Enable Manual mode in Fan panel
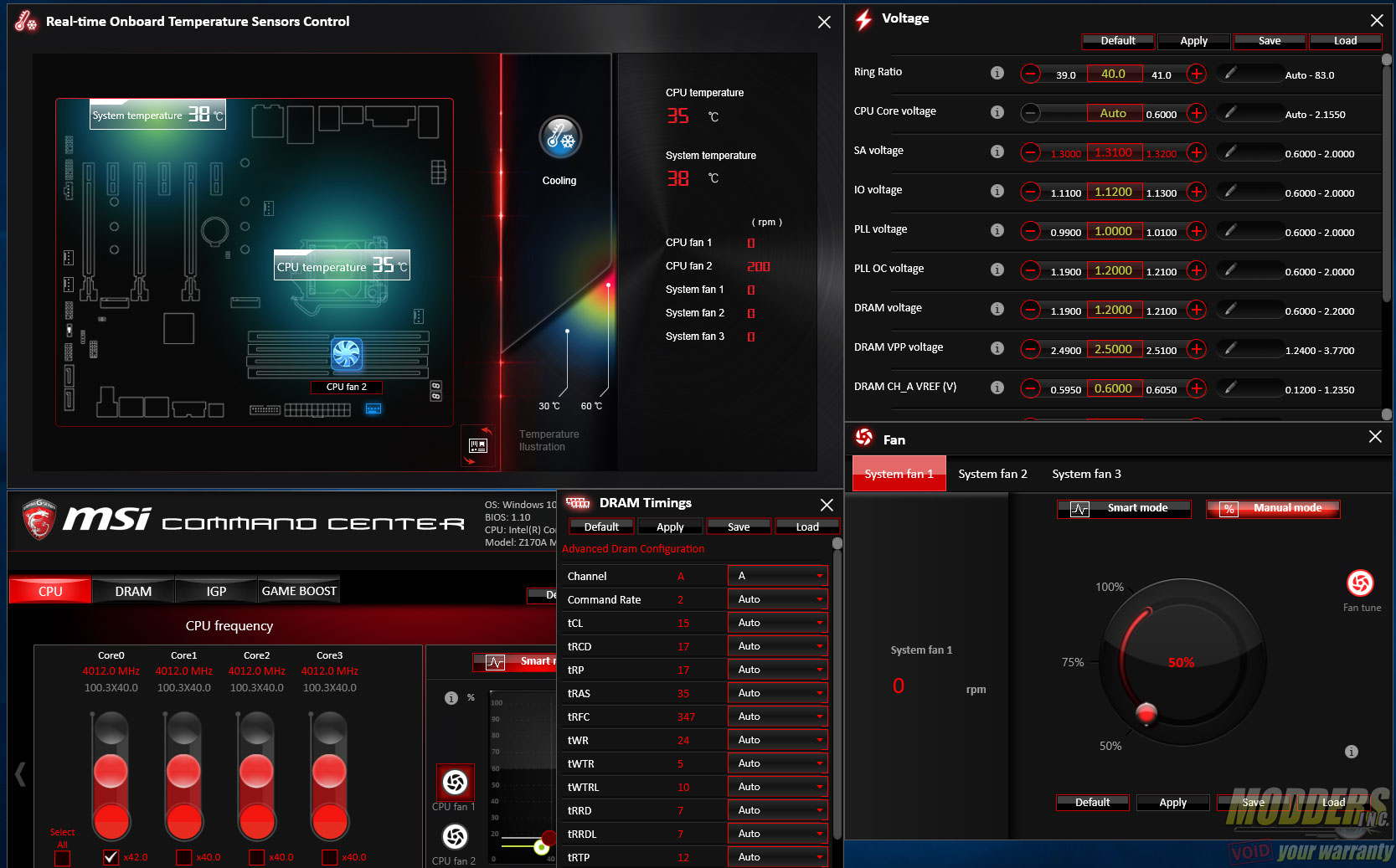This screenshot has height=868, width=1396. pyautogui.click(x=1273, y=508)
